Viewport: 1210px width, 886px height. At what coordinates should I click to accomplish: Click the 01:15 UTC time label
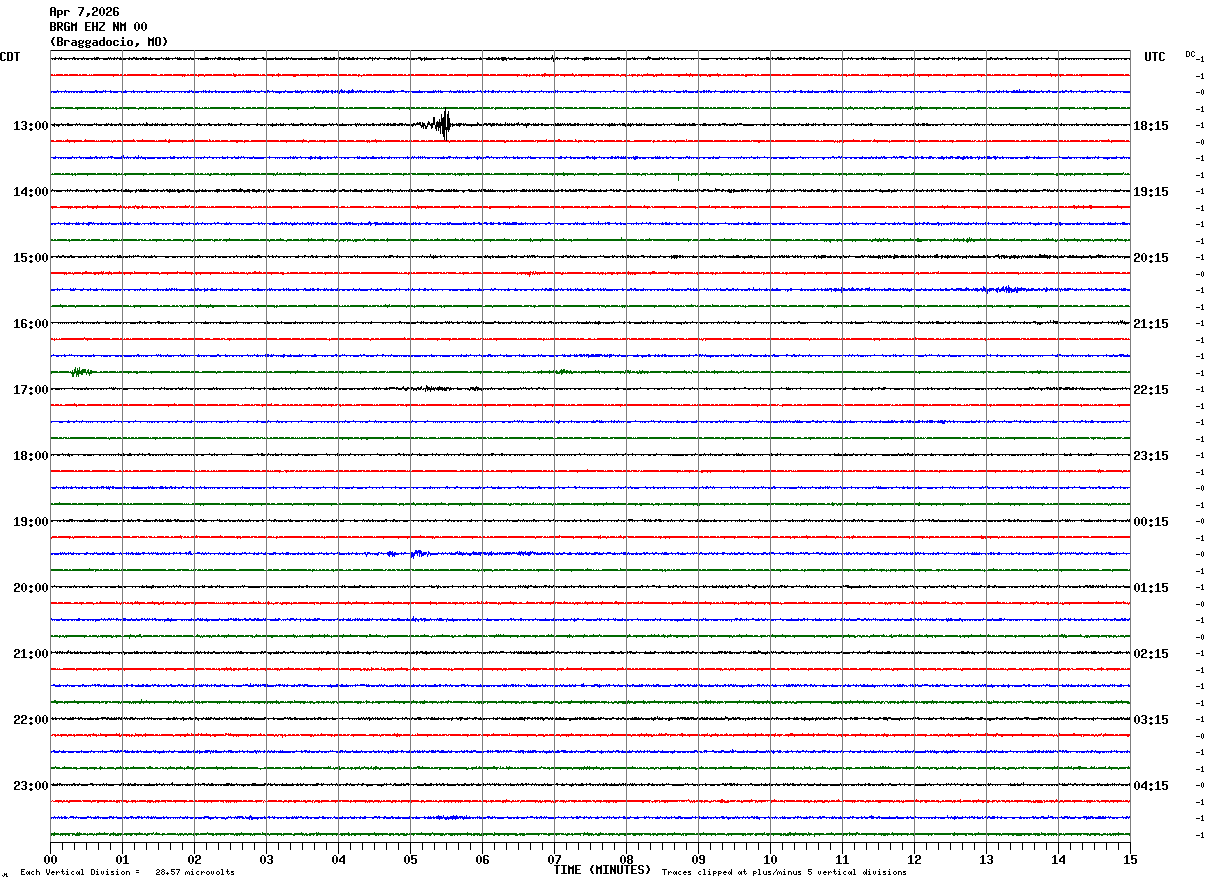(1151, 588)
